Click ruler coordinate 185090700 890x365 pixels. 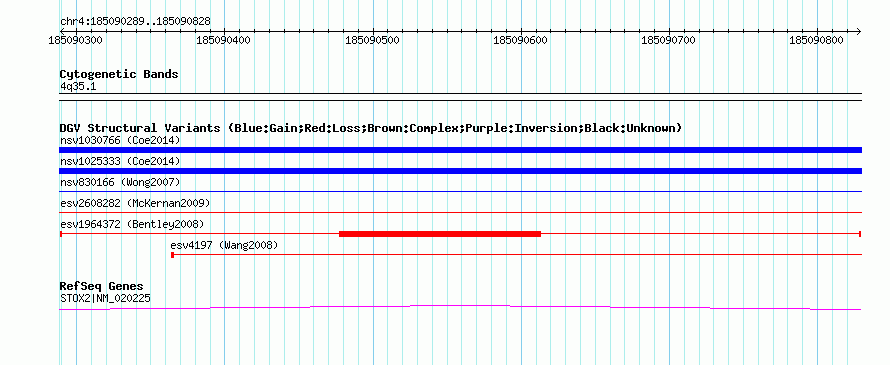point(668,40)
